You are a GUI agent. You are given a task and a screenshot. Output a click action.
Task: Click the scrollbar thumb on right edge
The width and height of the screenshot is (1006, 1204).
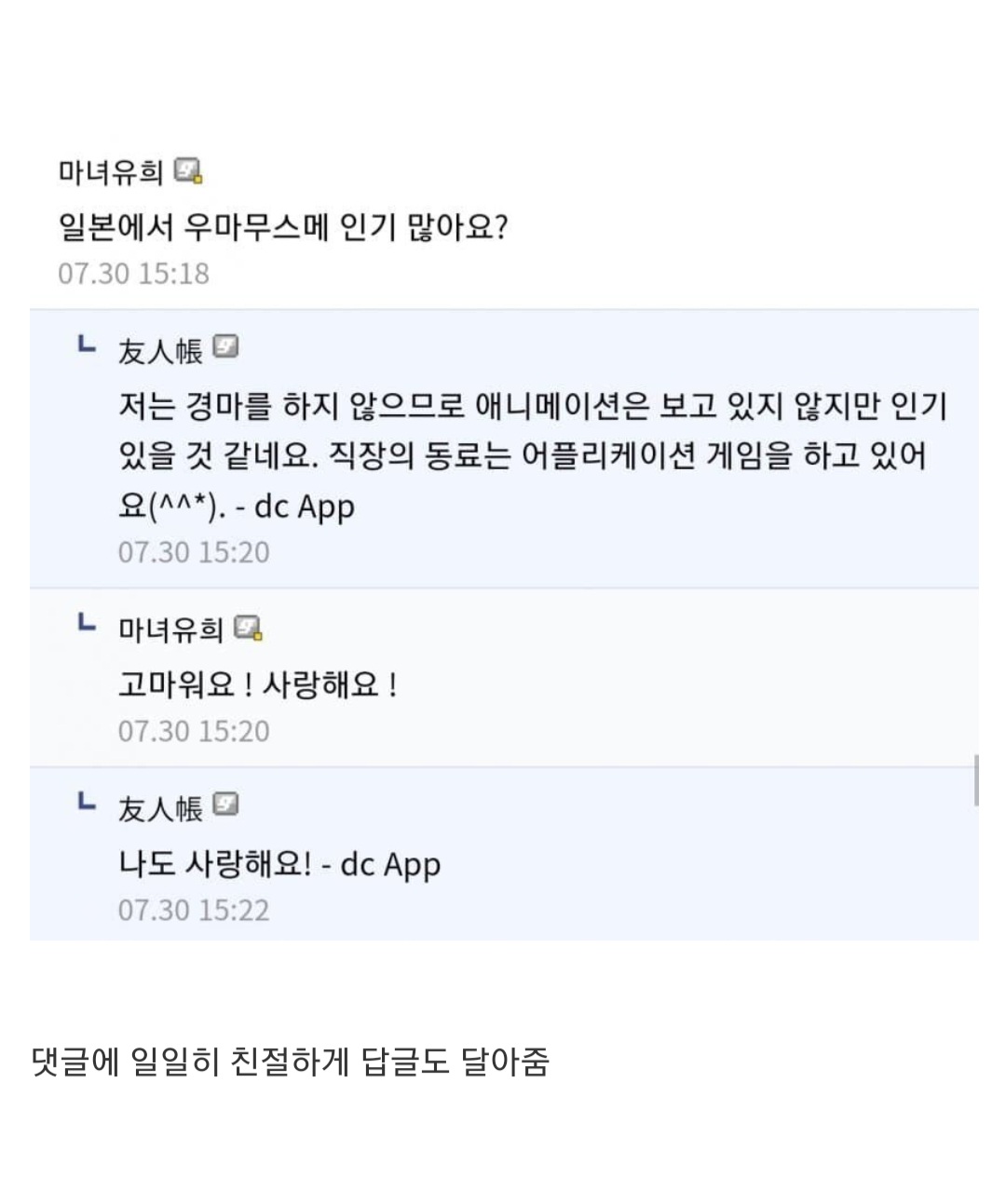click(x=975, y=780)
